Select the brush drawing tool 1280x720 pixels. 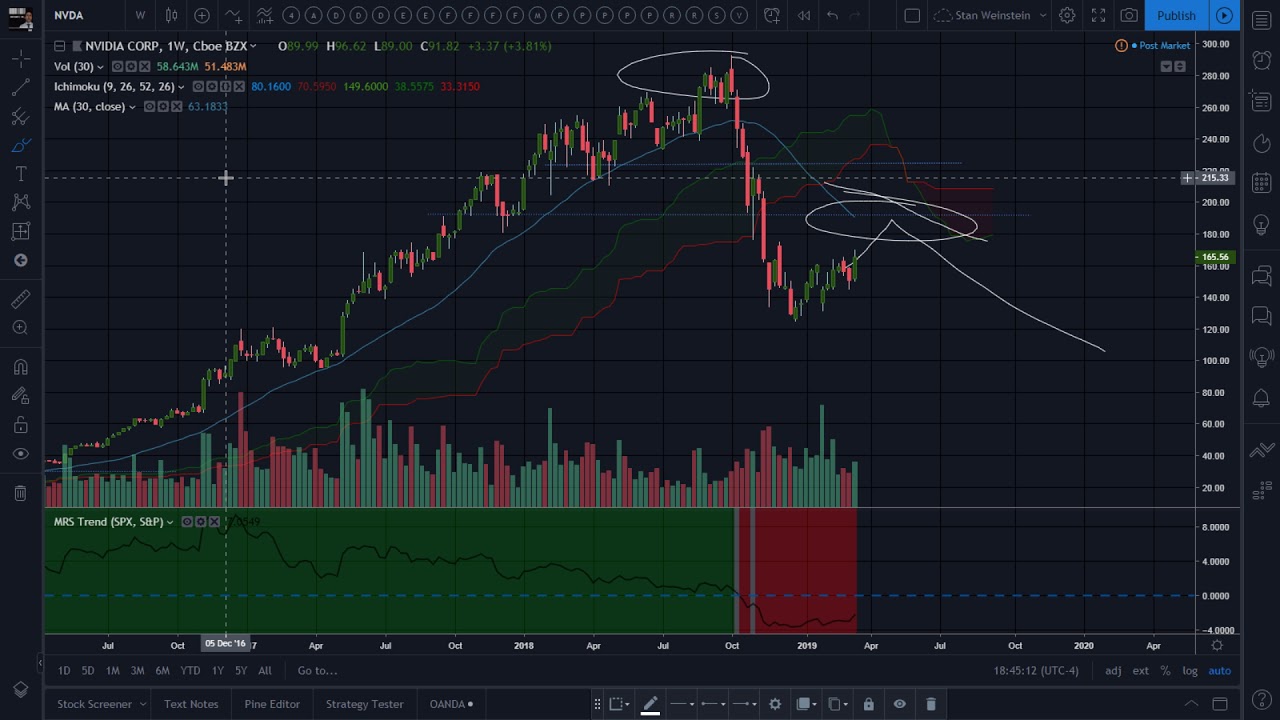click(20, 146)
